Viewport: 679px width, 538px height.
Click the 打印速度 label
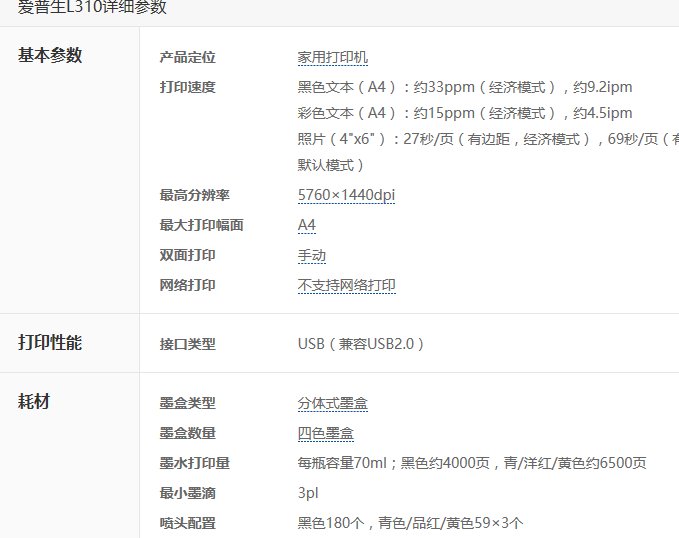pos(188,87)
